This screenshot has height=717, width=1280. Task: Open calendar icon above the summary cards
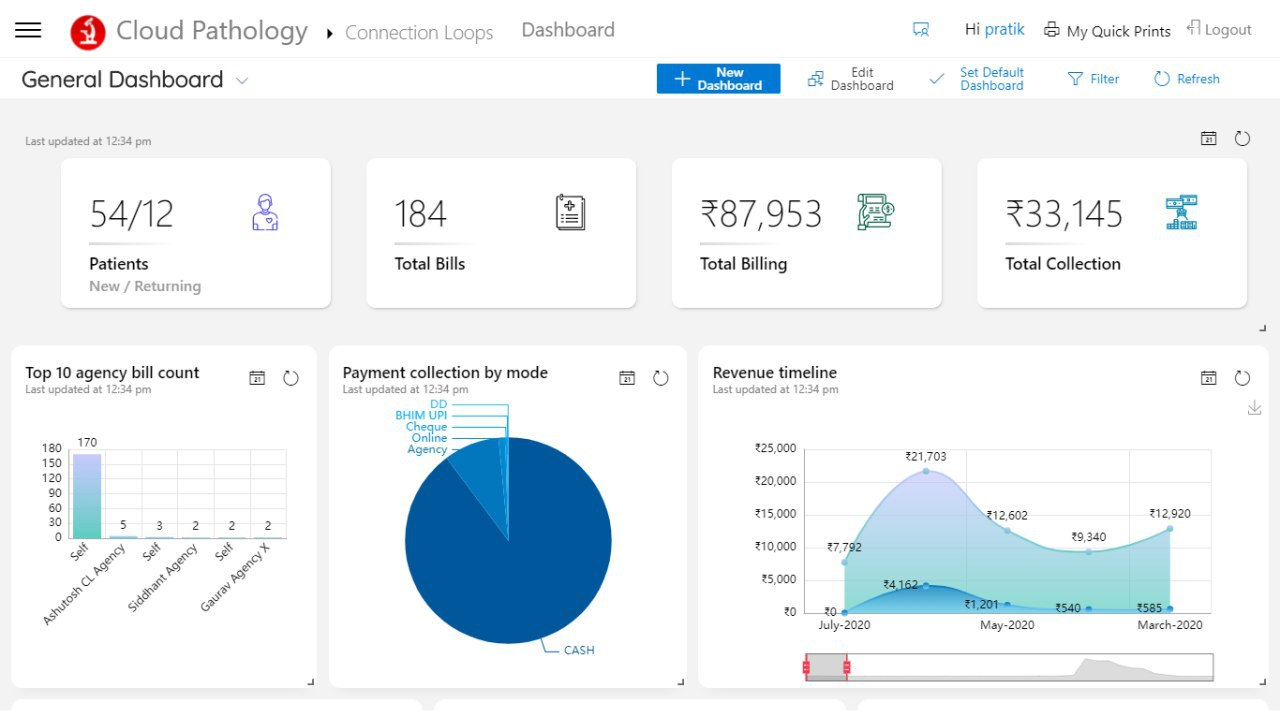coord(1209,139)
